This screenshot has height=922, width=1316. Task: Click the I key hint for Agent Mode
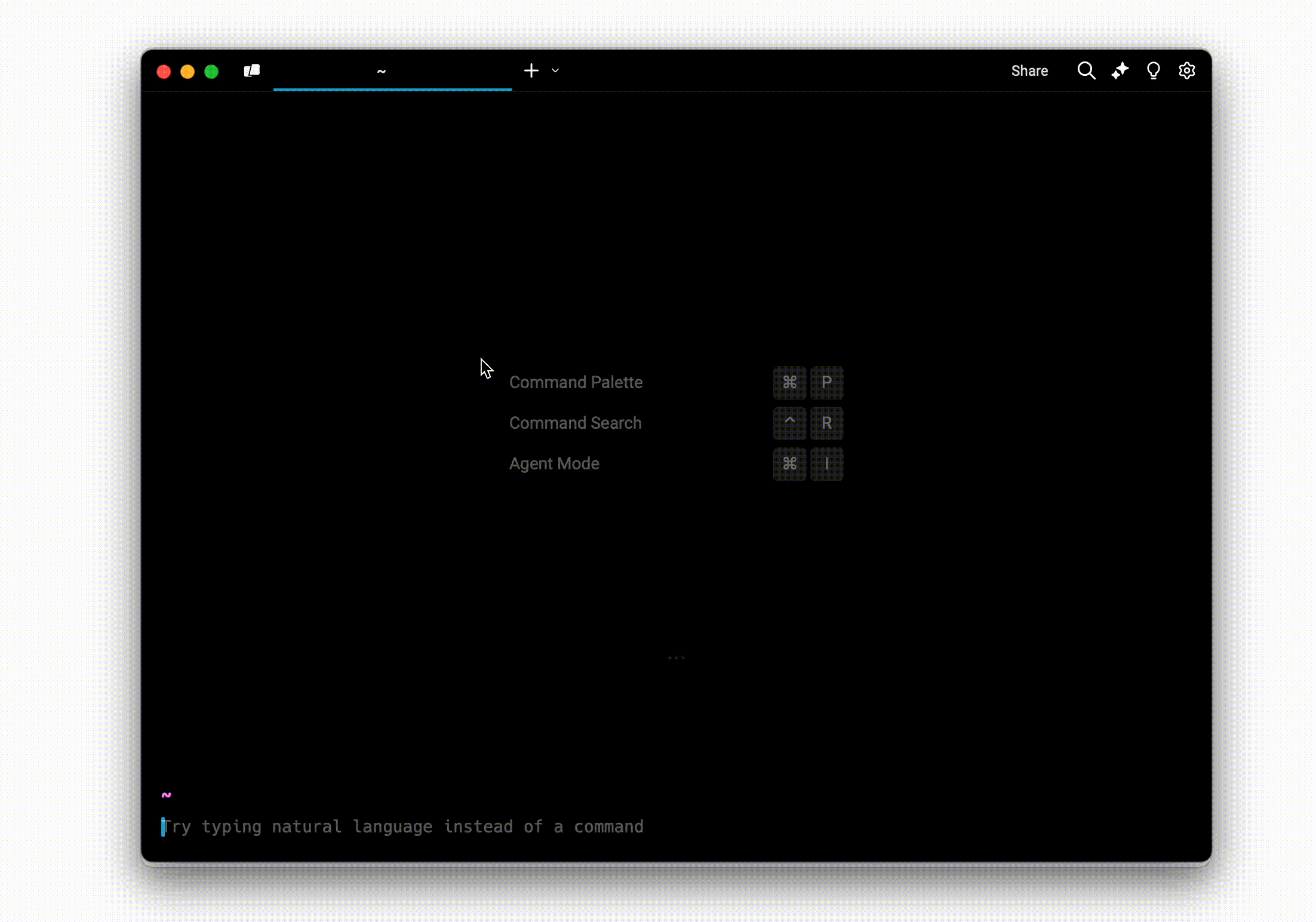tap(826, 464)
